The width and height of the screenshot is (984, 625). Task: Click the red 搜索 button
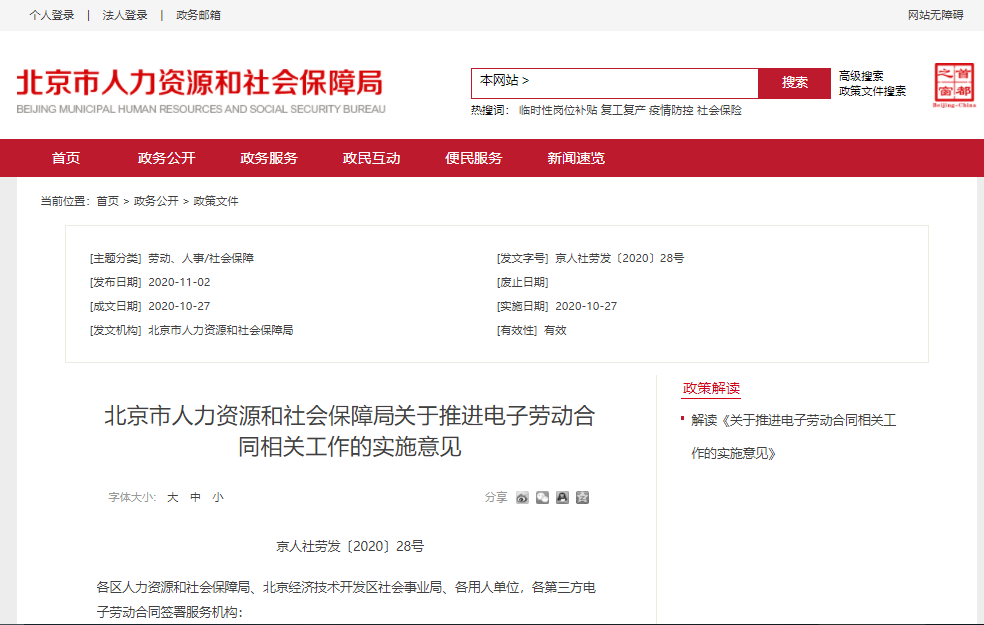pos(794,83)
